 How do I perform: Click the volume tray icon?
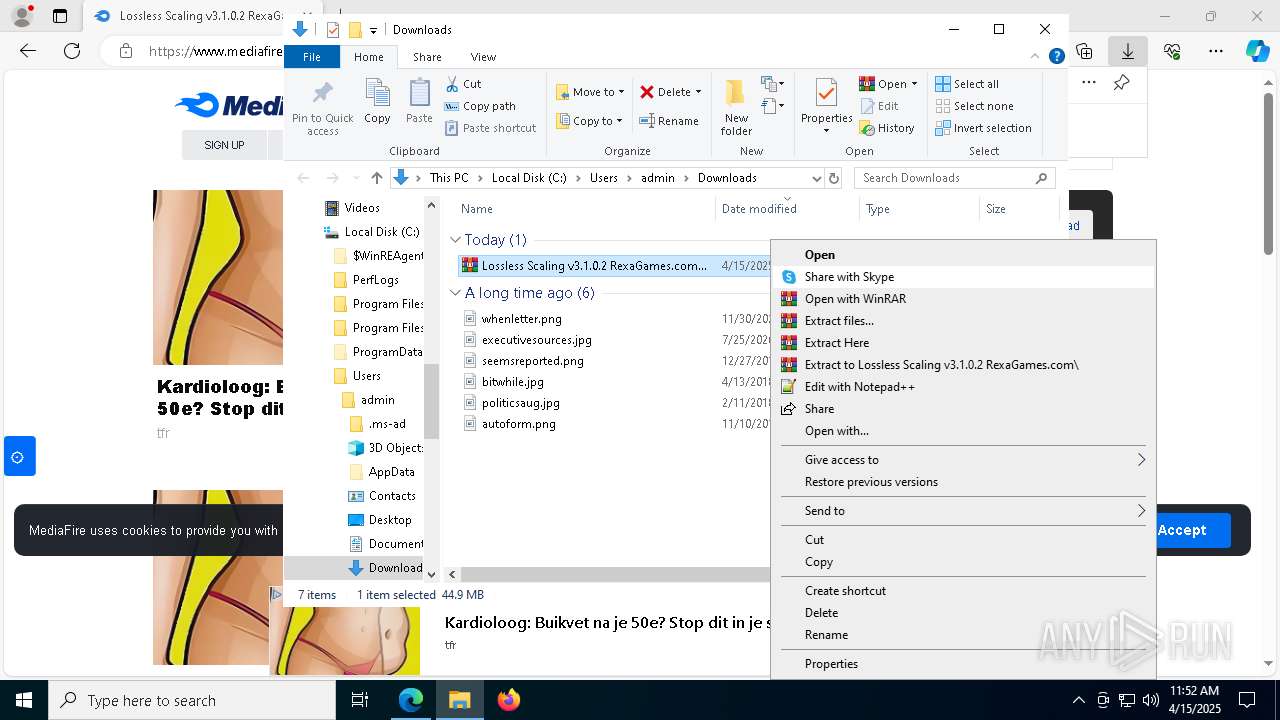[1150, 700]
